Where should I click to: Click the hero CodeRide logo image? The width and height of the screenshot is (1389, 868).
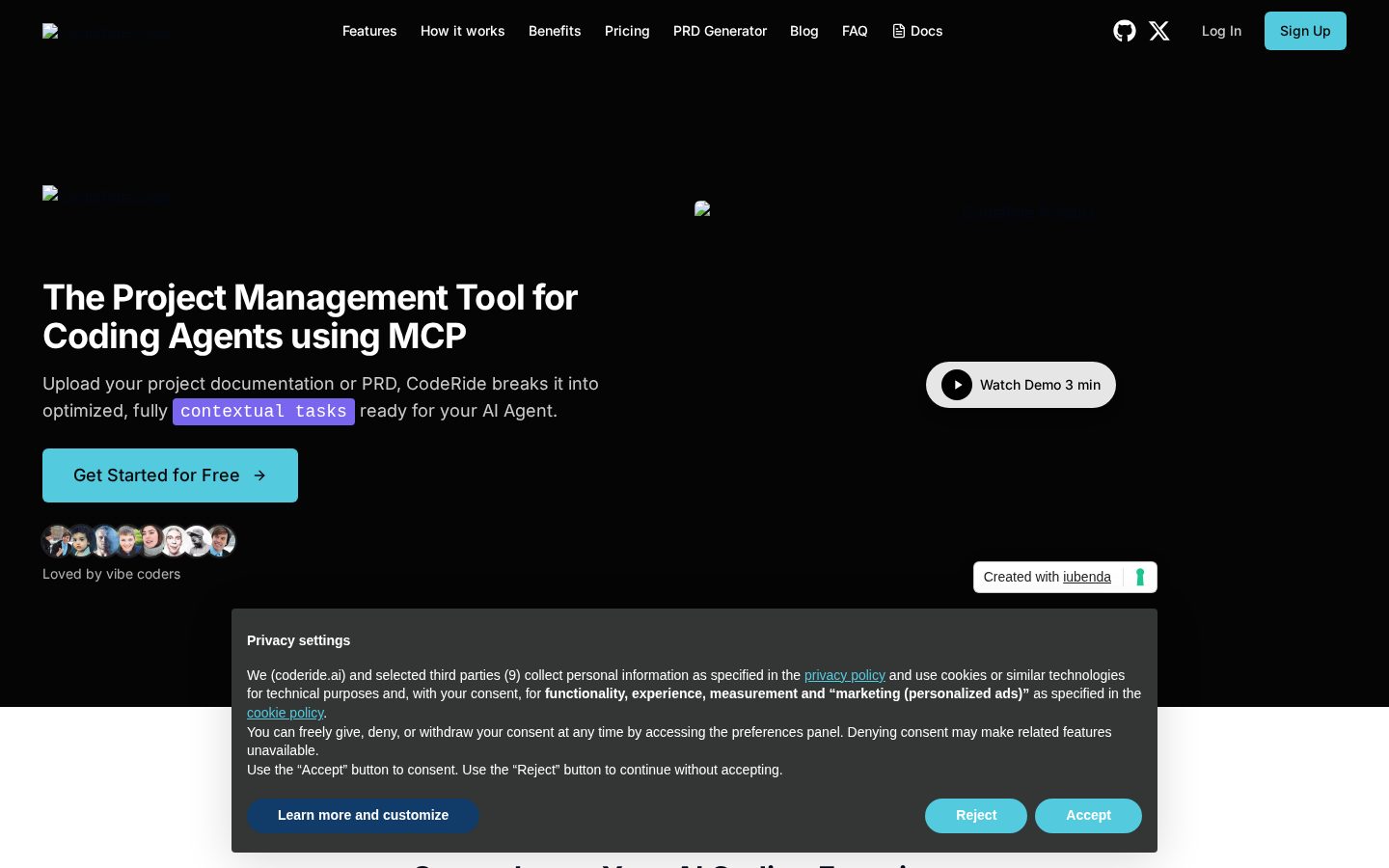[106, 197]
